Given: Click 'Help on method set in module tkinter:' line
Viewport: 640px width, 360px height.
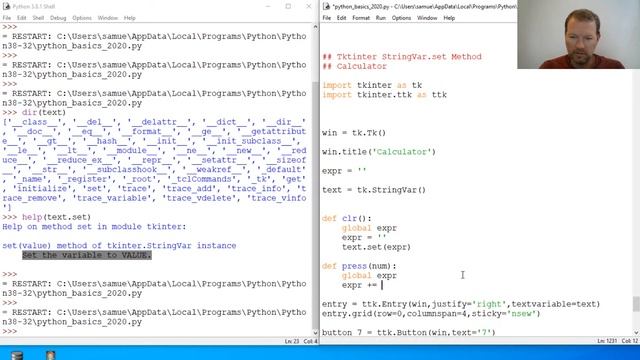Looking at the screenshot, I should pyautogui.click(x=94, y=227).
